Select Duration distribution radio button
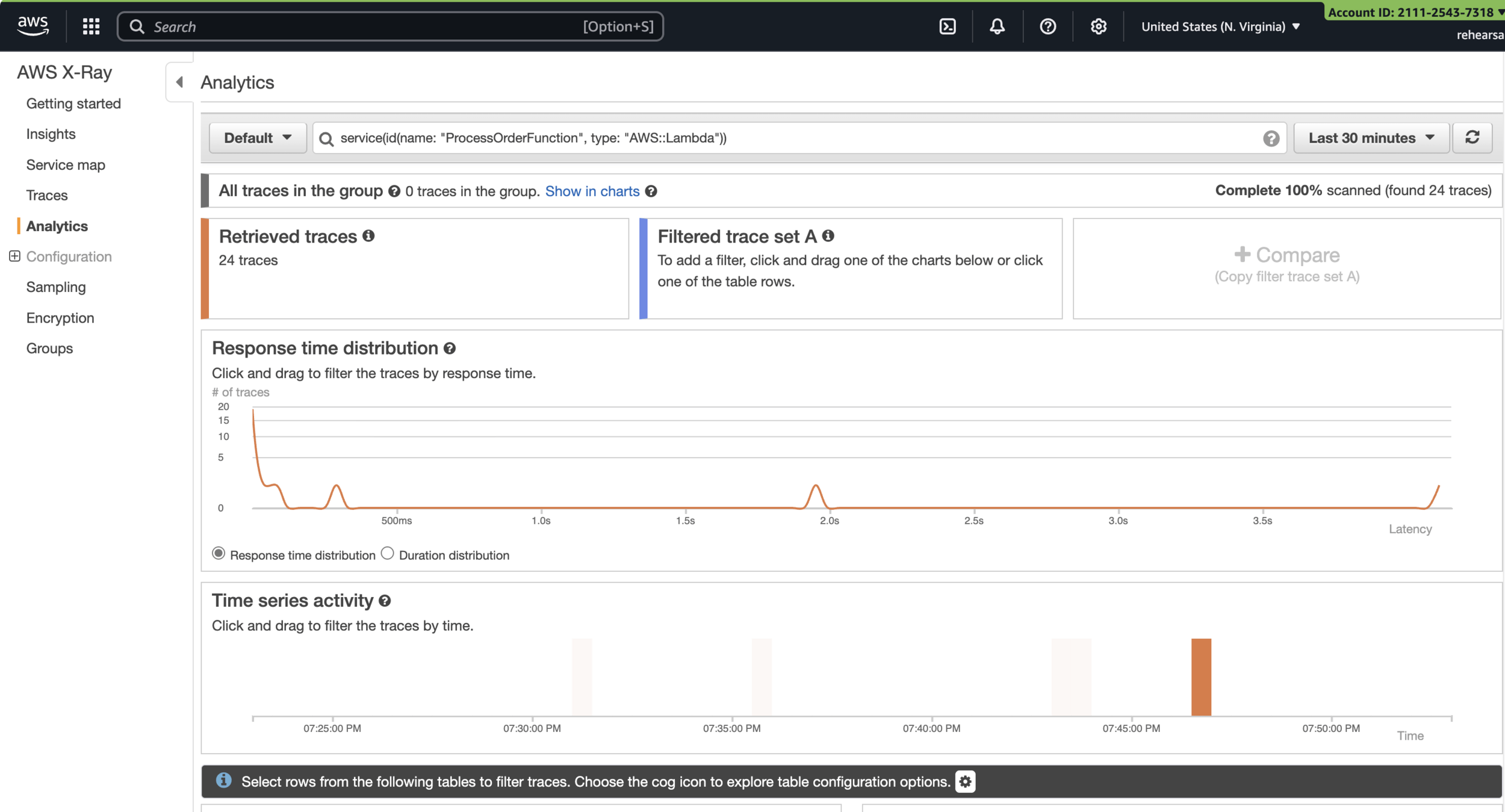1505x812 pixels. click(x=388, y=553)
